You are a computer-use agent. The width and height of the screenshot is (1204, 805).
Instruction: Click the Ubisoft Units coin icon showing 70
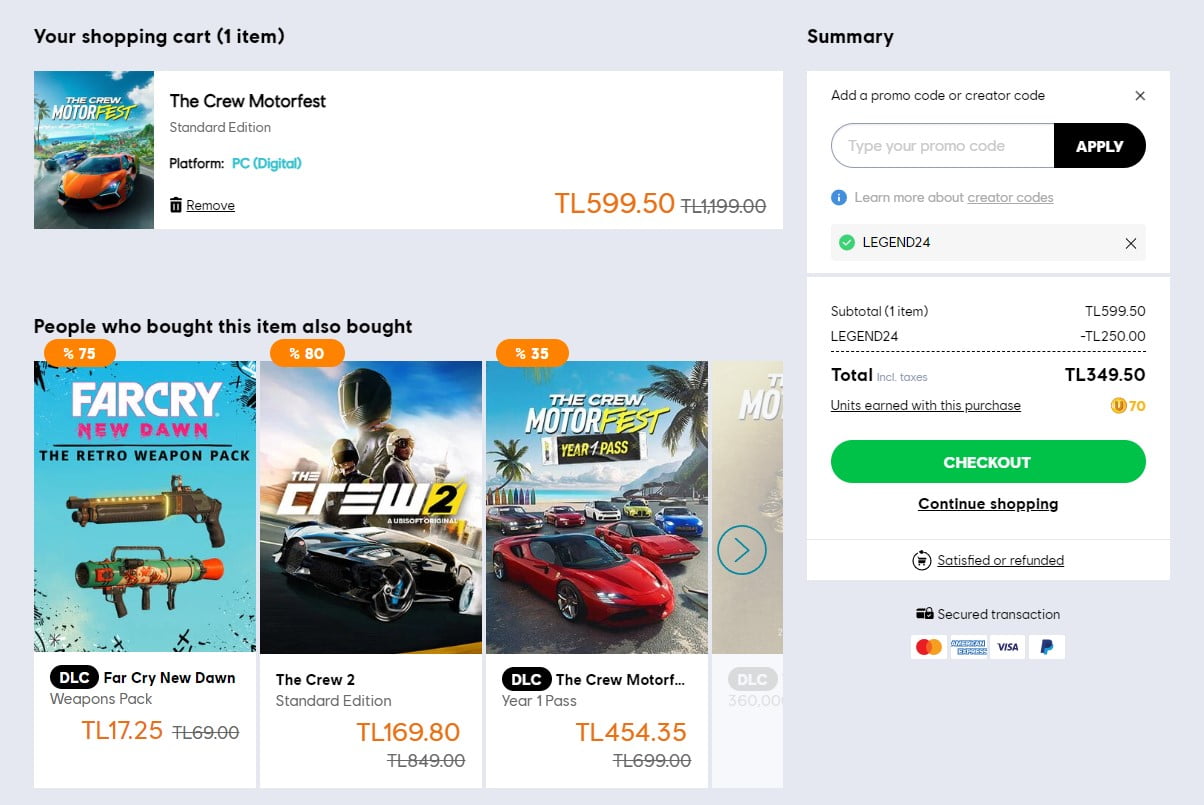tap(1122, 405)
